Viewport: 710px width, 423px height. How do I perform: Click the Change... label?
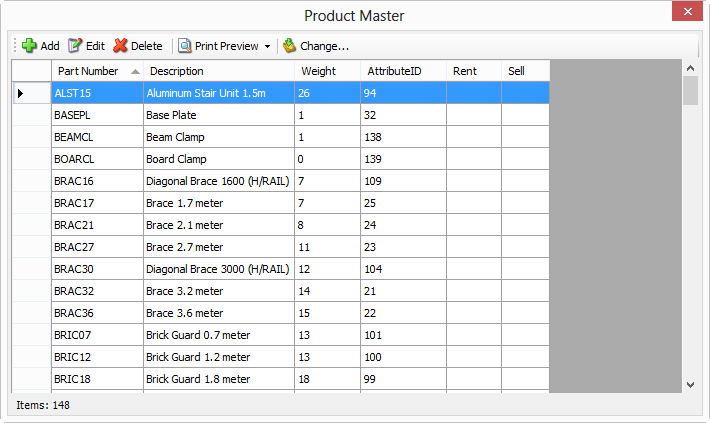pyautogui.click(x=325, y=46)
